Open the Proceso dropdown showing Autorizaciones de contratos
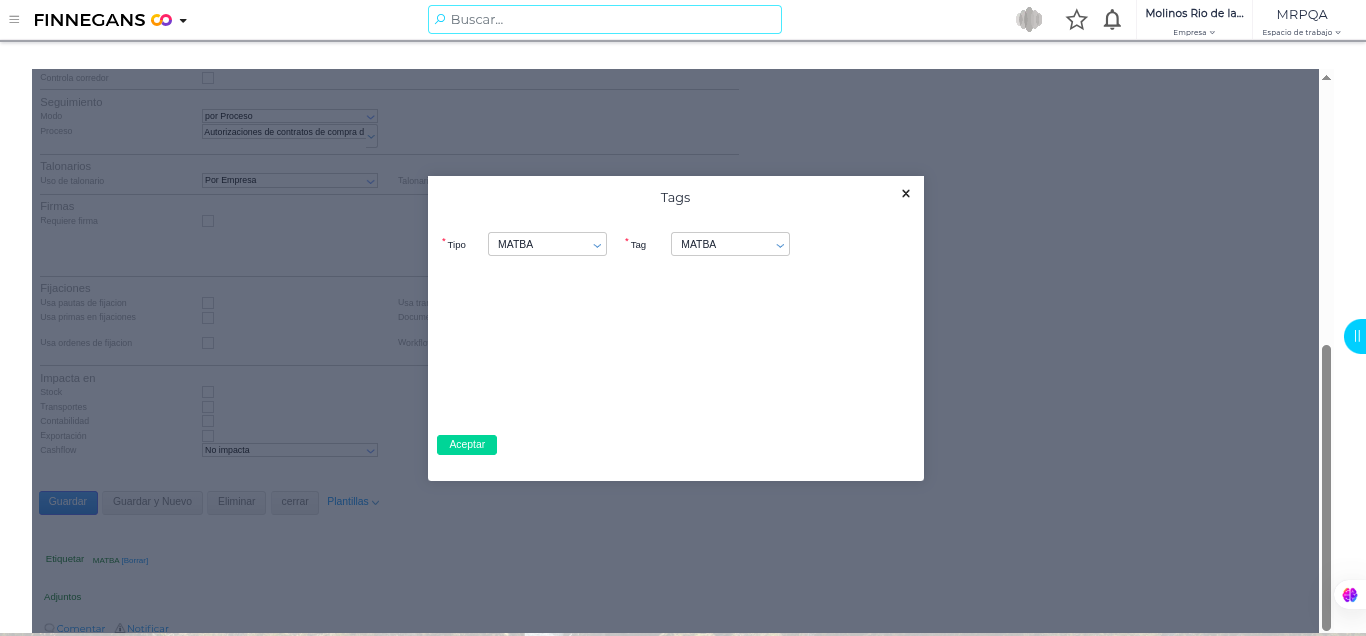Screen dimensions: 1366x636 [x=290, y=135]
